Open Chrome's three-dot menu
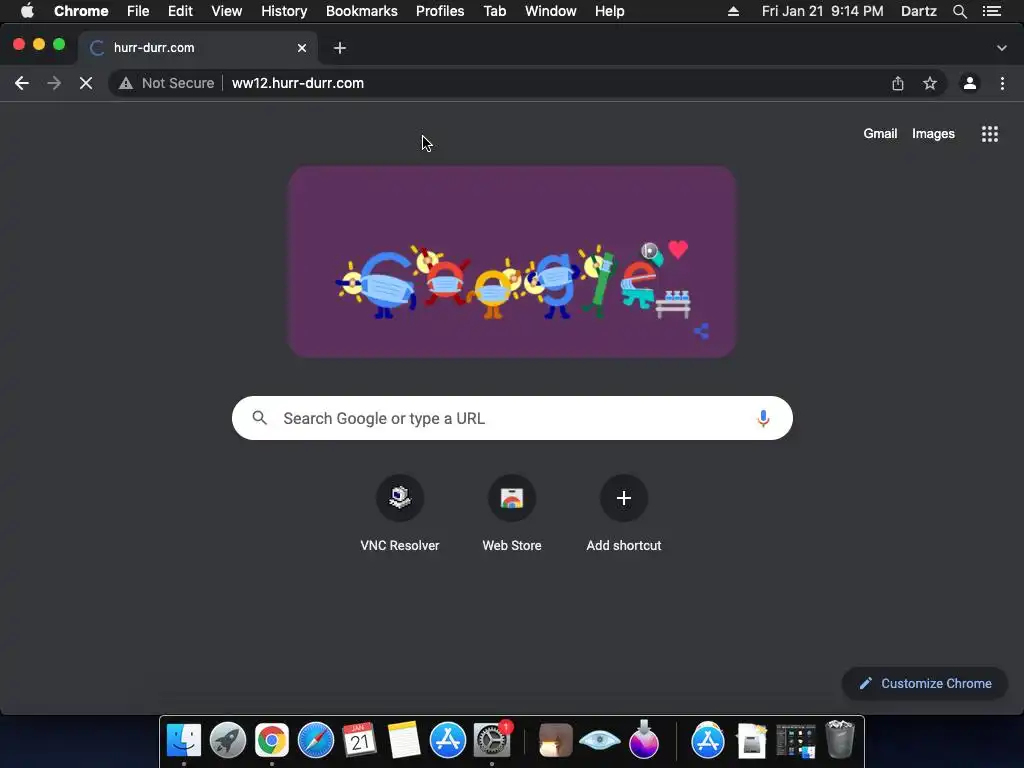This screenshot has height=768, width=1024. tap(1002, 83)
